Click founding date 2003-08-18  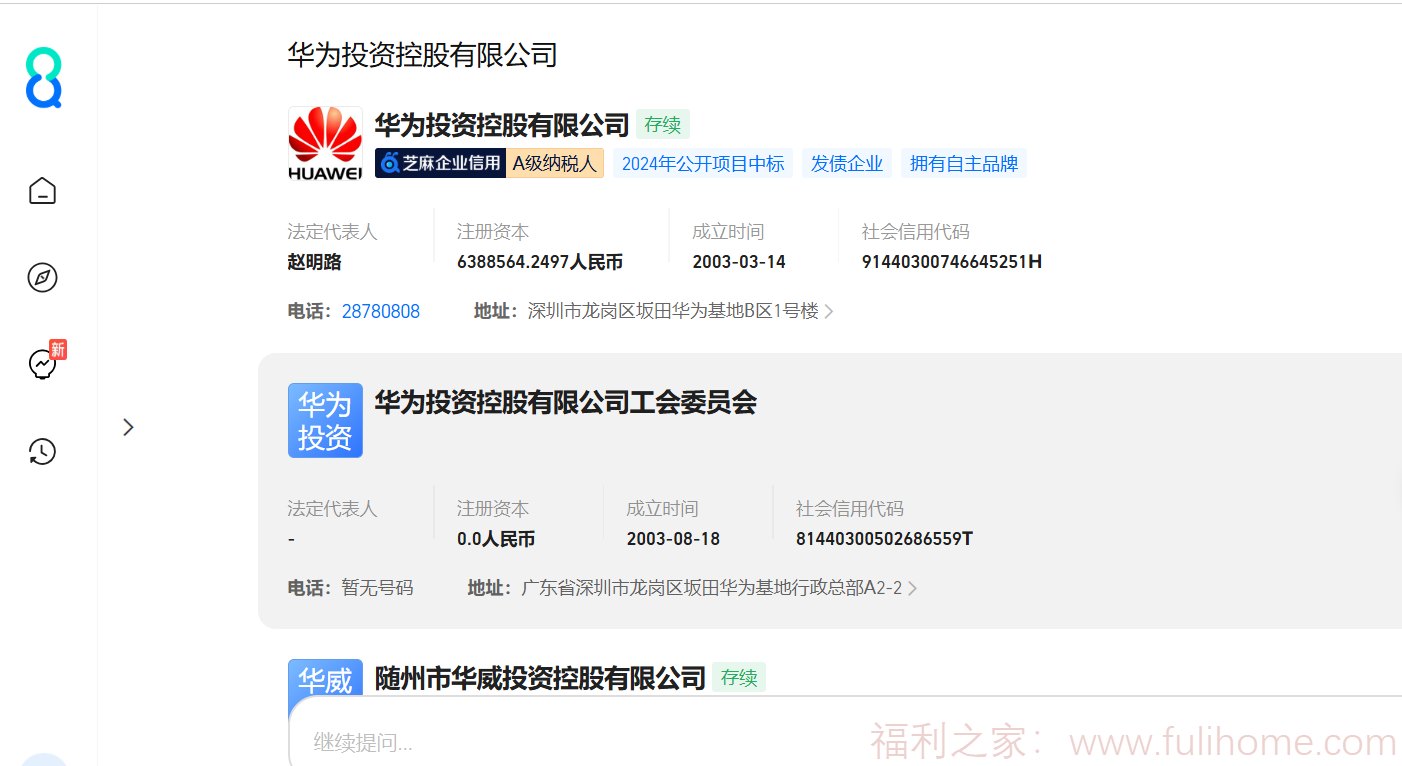click(673, 539)
